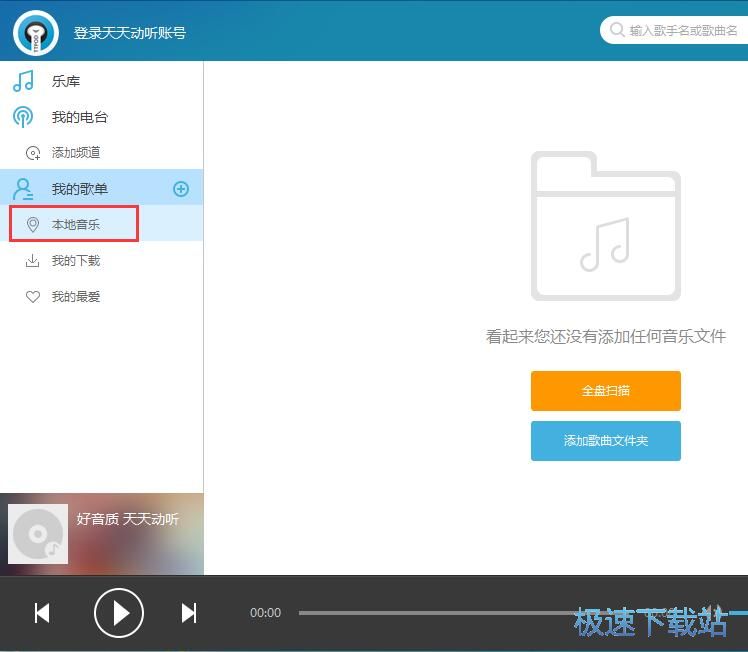Click the download tray icon beside 我的下载
748x652 pixels.
32,260
